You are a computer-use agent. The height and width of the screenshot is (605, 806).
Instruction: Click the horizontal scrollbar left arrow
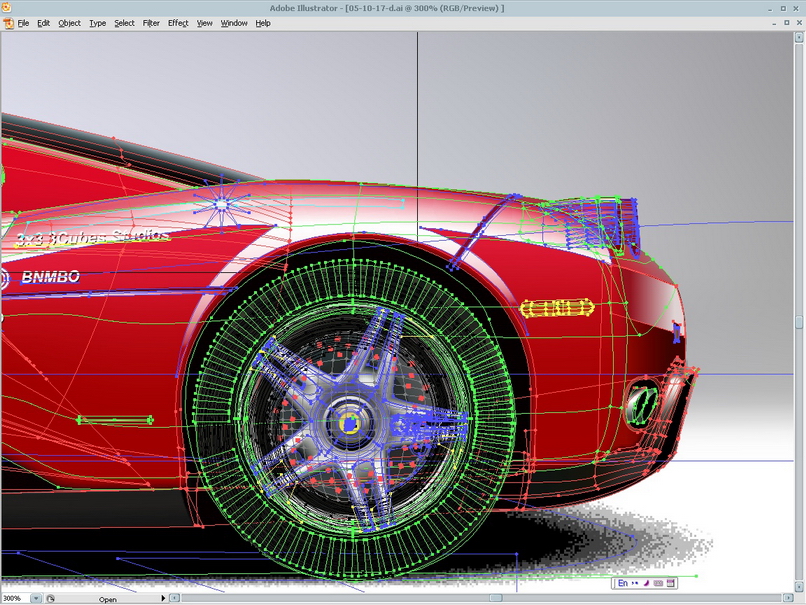point(175,598)
